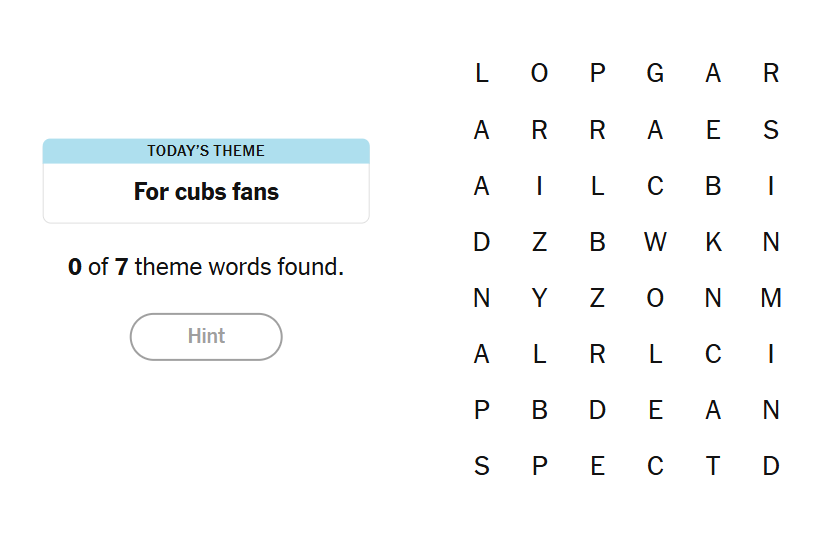Choose the letter O in the top row
836x538 pixels.
pyautogui.click(x=540, y=73)
